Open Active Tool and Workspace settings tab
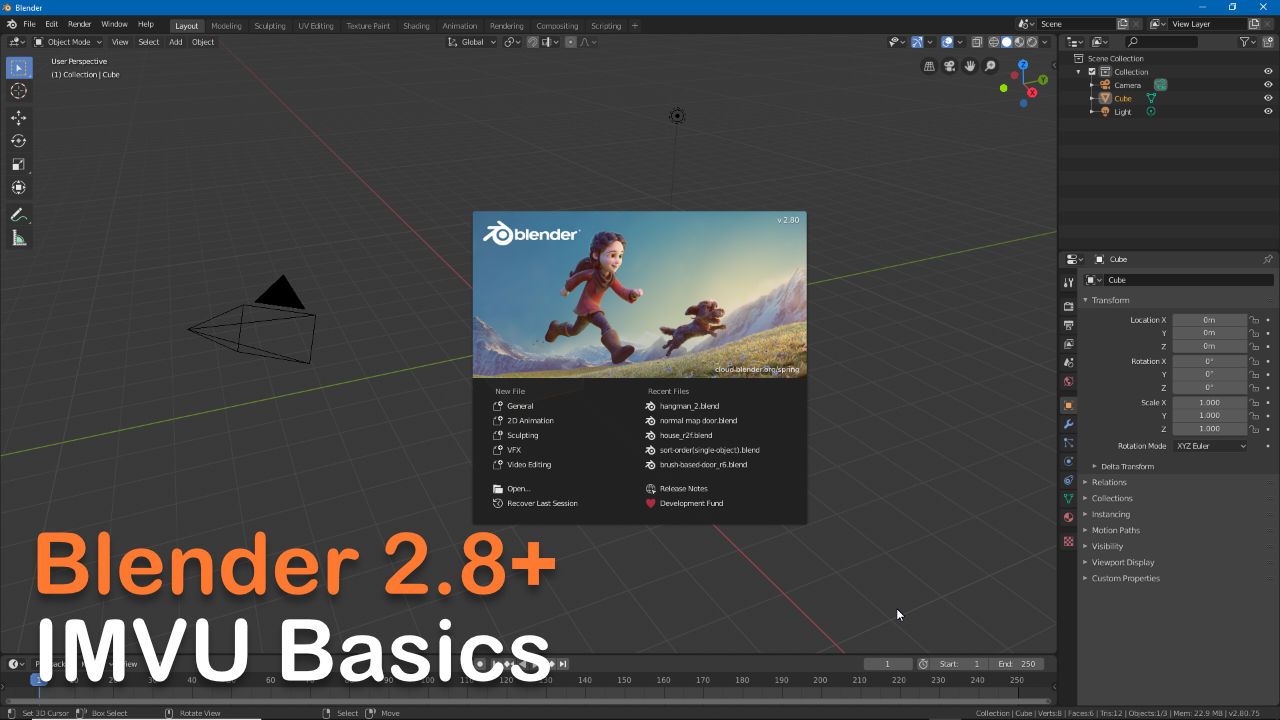The height and width of the screenshot is (720, 1280). [1068, 283]
